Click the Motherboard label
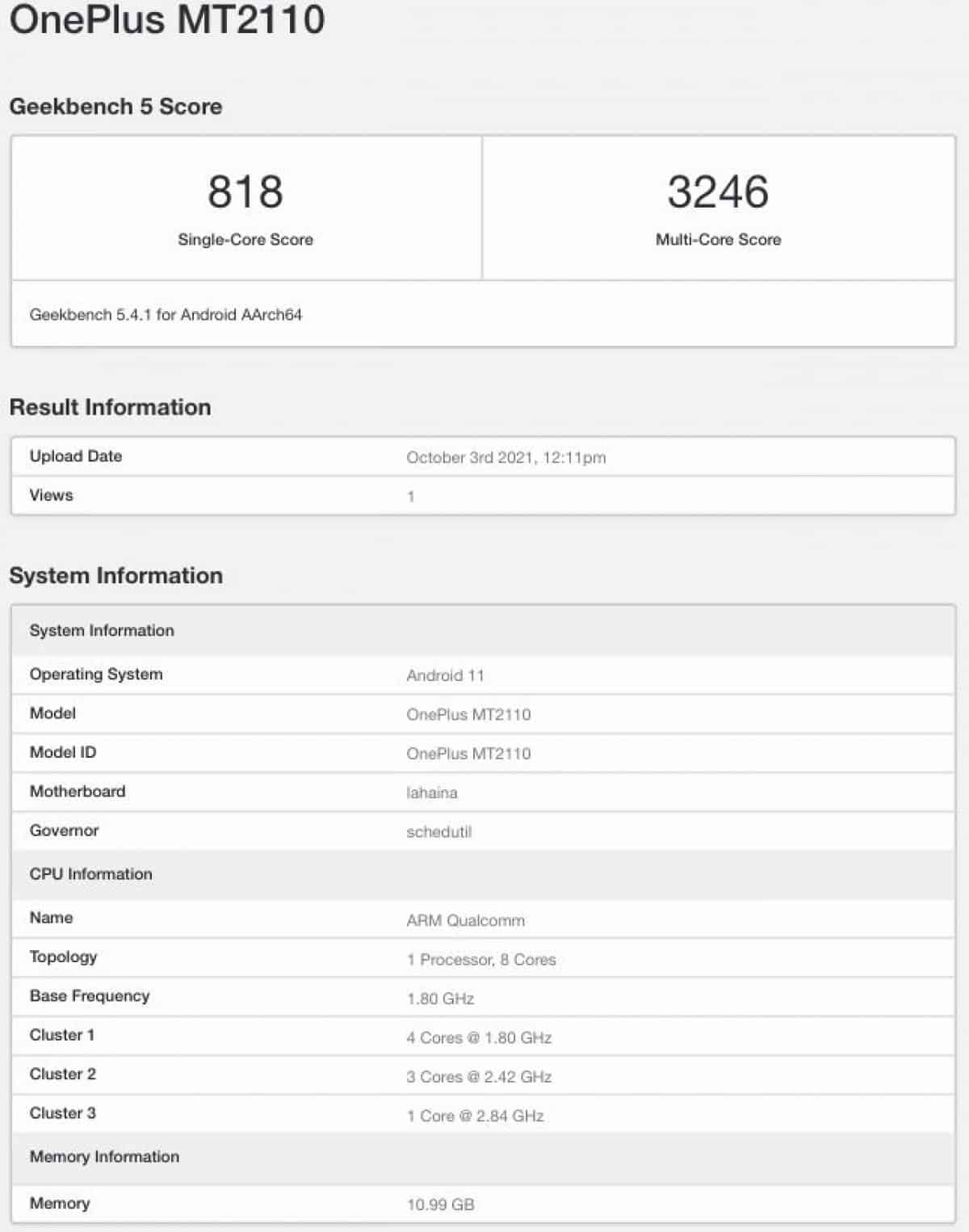Viewport: 969px width, 1232px height. click(x=78, y=792)
